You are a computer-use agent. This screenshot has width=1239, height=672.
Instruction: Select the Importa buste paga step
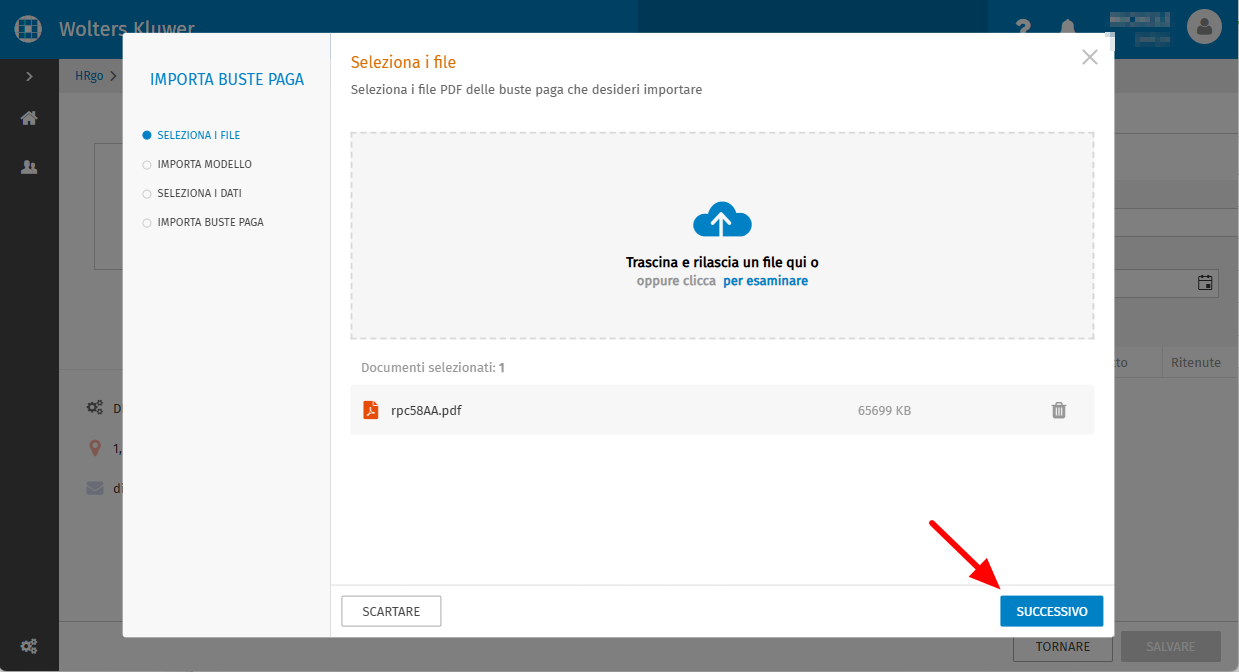pos(204,222)
